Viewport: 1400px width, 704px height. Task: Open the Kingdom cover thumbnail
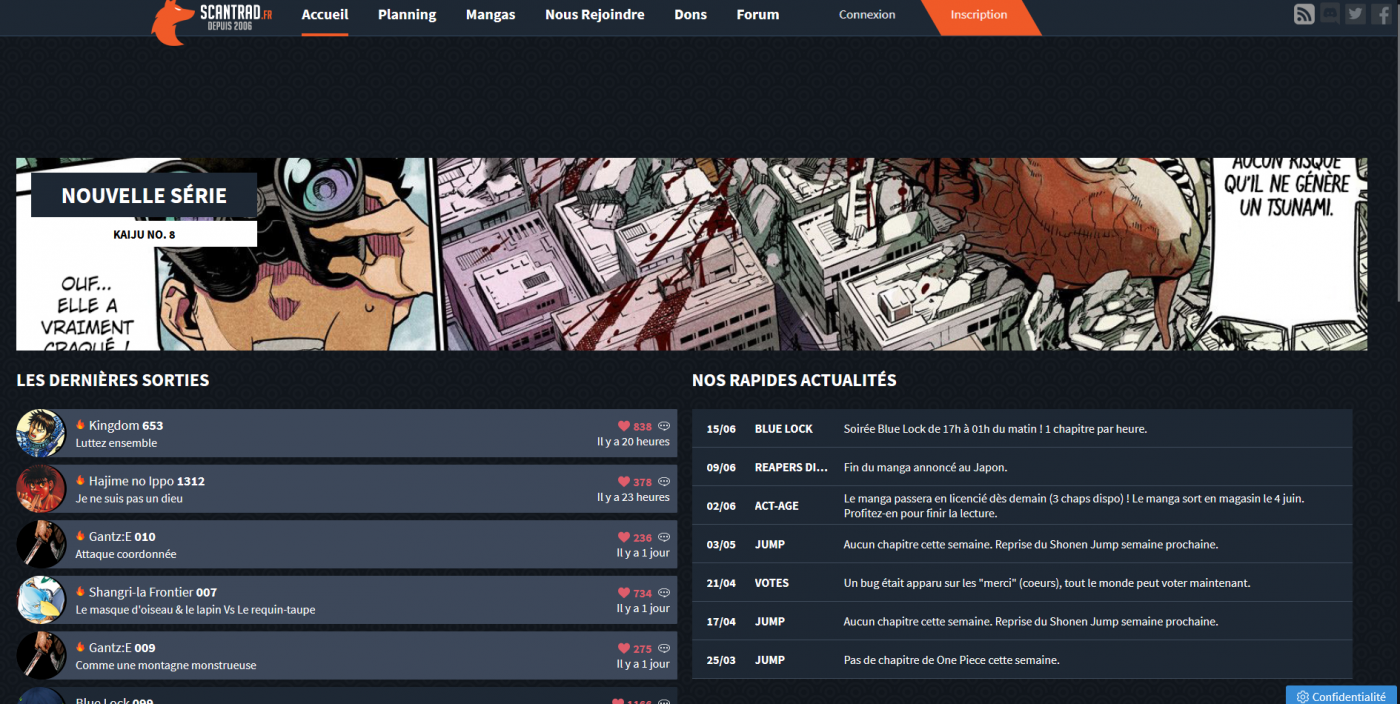point(41,433)
